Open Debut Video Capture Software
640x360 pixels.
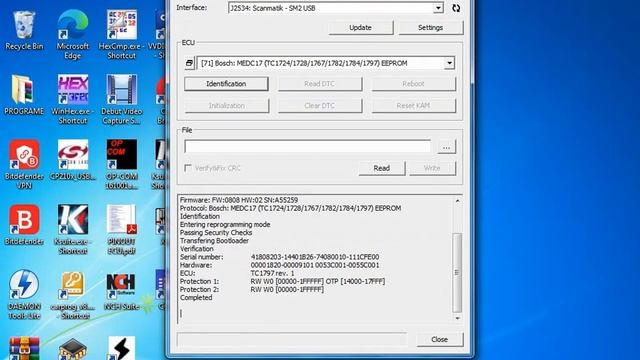[121, 100]
